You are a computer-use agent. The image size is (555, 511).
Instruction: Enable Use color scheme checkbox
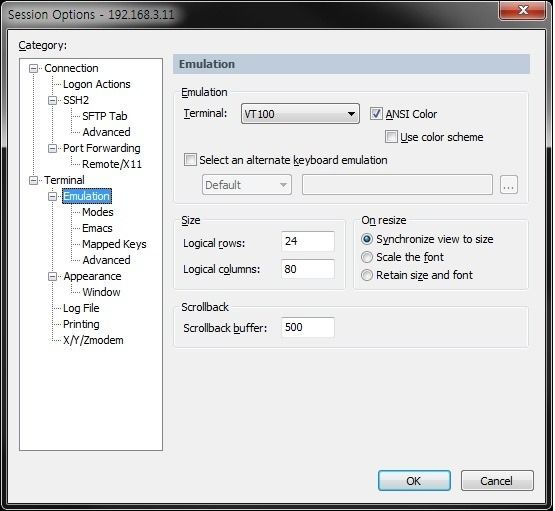click(x=391, y=137)
